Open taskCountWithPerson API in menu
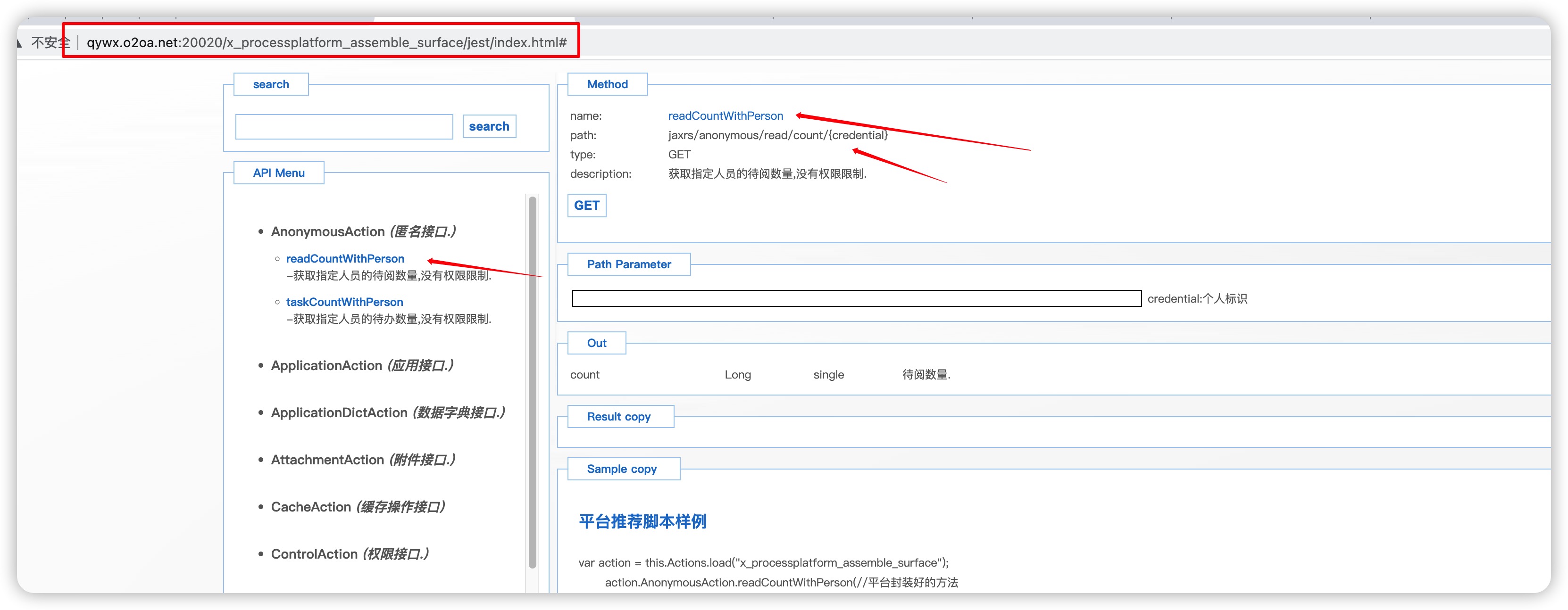Screen dimensions: 1568x610 (344, 302)
